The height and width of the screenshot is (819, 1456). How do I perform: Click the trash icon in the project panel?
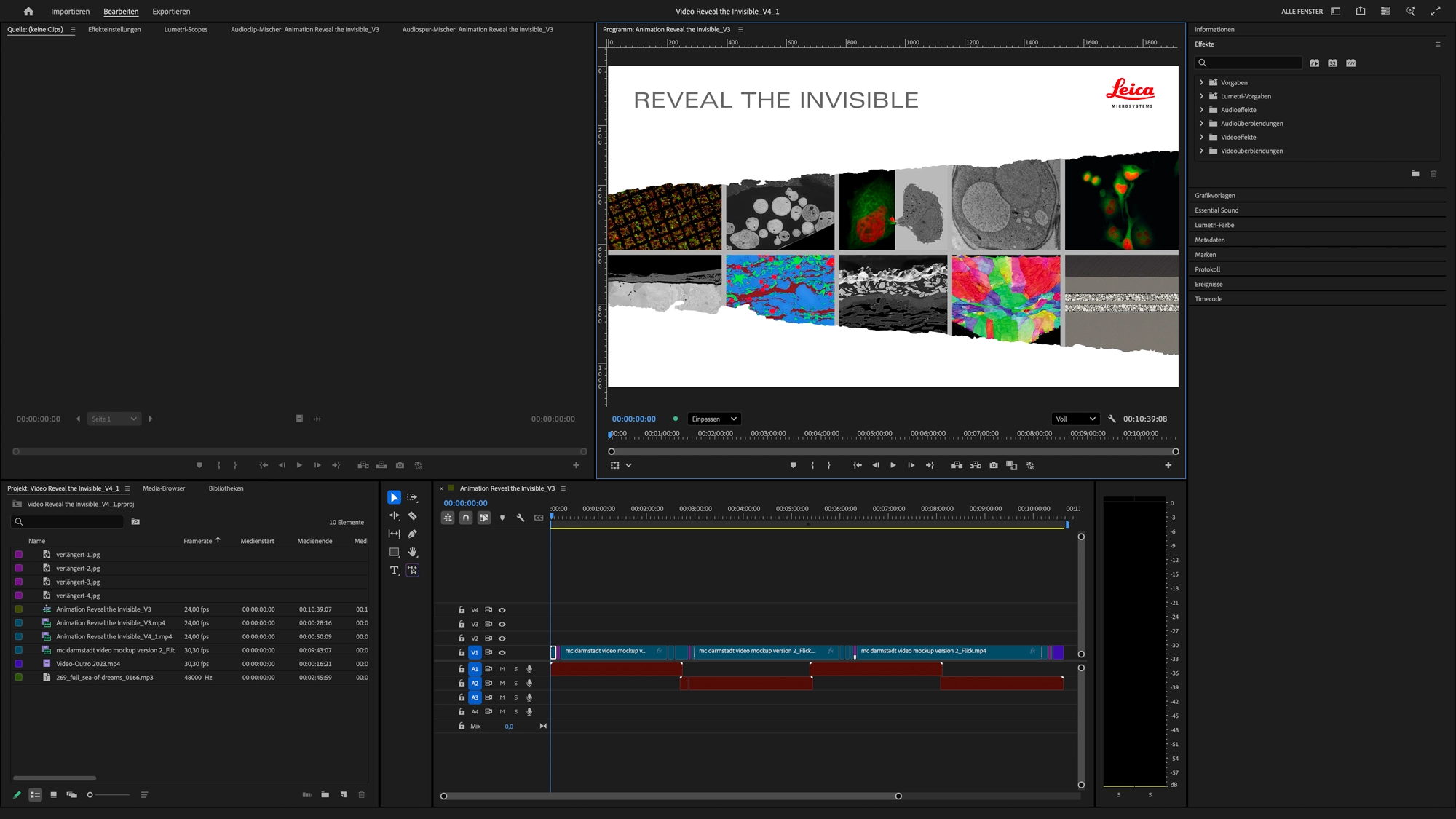coord(361,794)
